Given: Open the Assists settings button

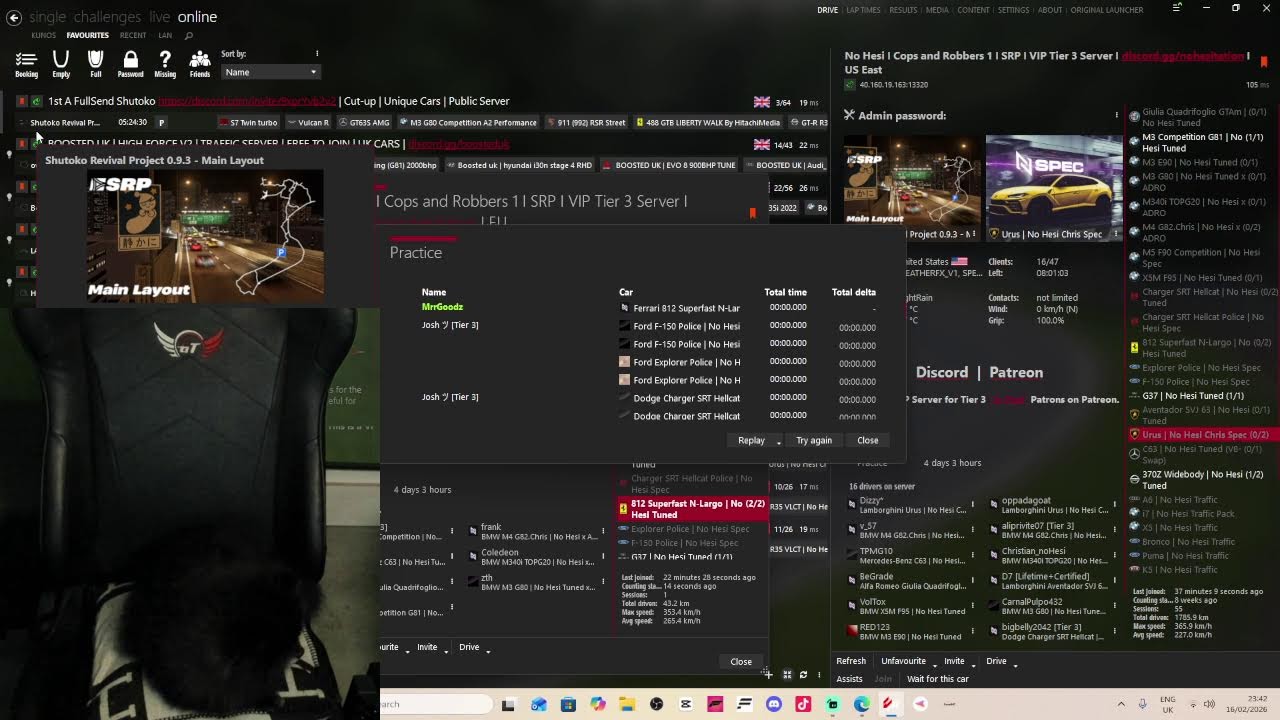Looking at the screenshot, I should 849,679.
